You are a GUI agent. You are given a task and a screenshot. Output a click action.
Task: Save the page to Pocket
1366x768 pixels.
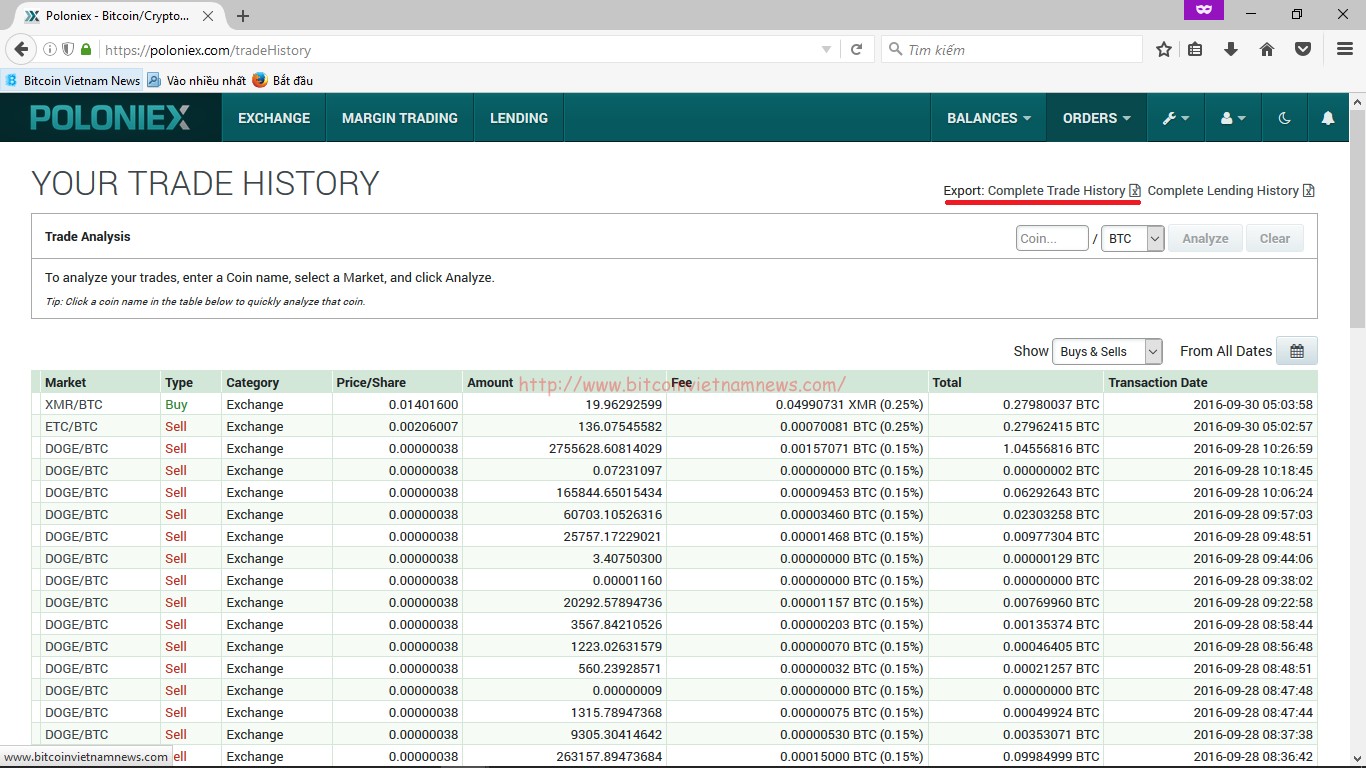(1303, 49)
